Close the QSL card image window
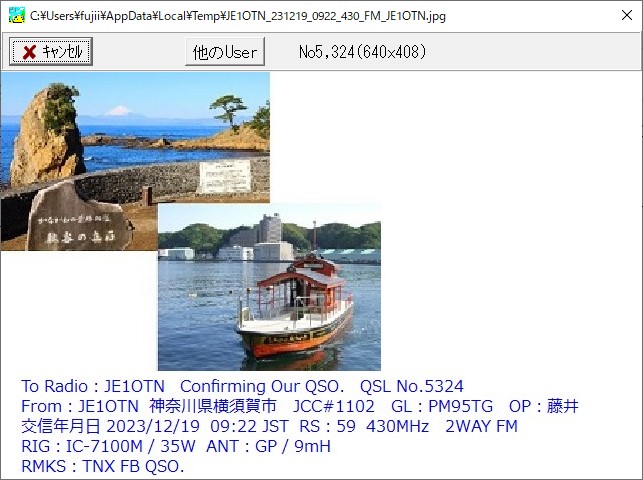643x480 pixels. point(627,16)
